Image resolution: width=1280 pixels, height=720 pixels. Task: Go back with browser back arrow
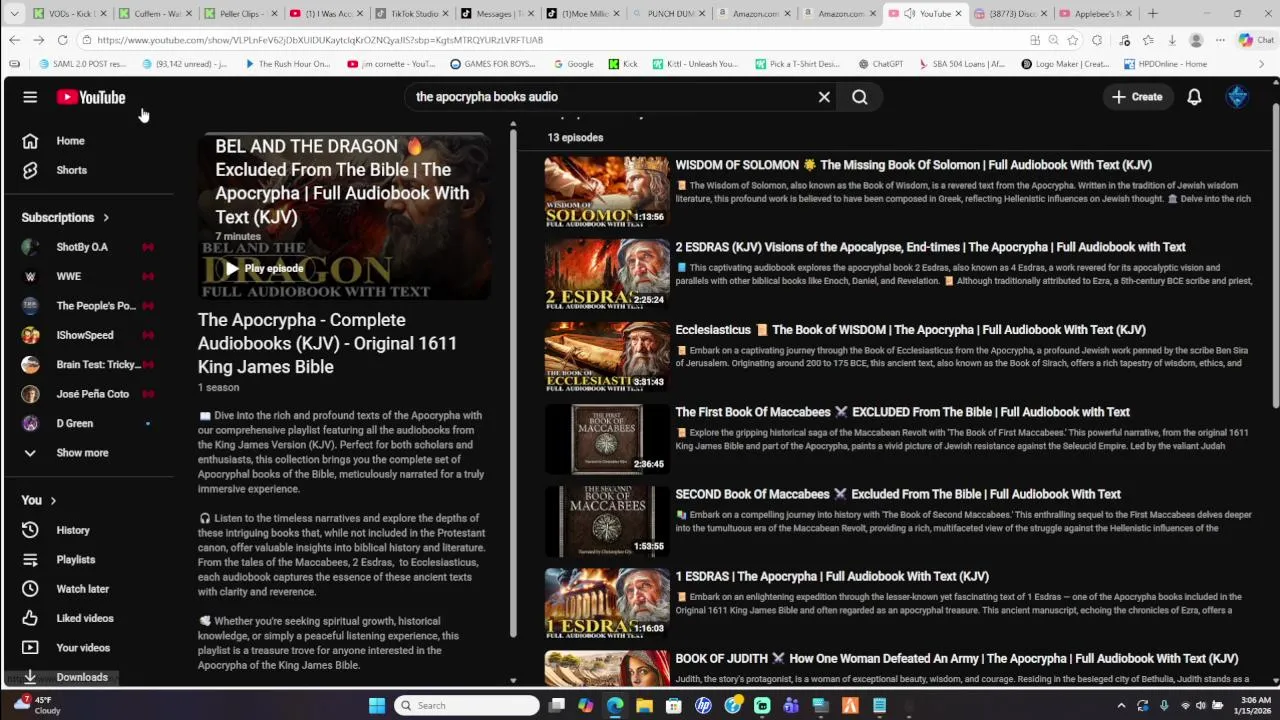click(14, 40)
